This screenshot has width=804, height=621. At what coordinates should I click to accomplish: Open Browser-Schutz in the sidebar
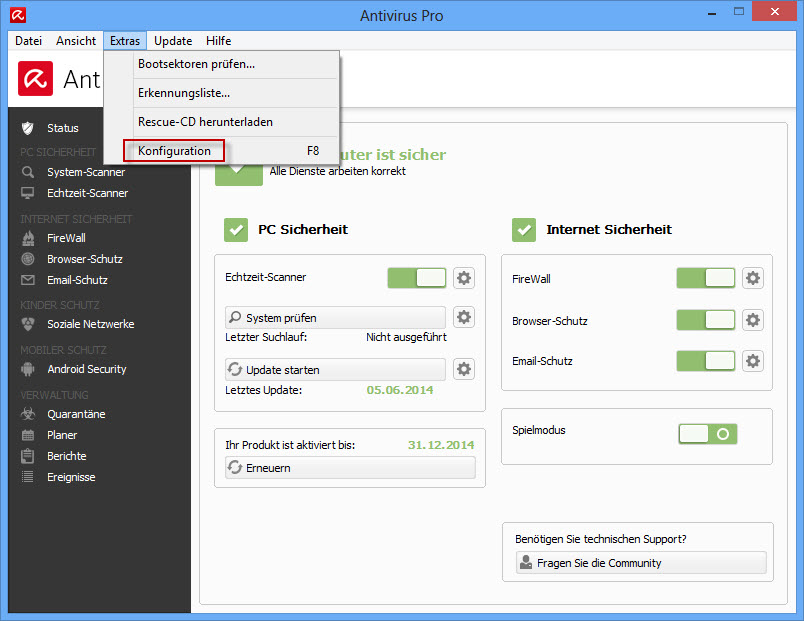pos(85,259)
